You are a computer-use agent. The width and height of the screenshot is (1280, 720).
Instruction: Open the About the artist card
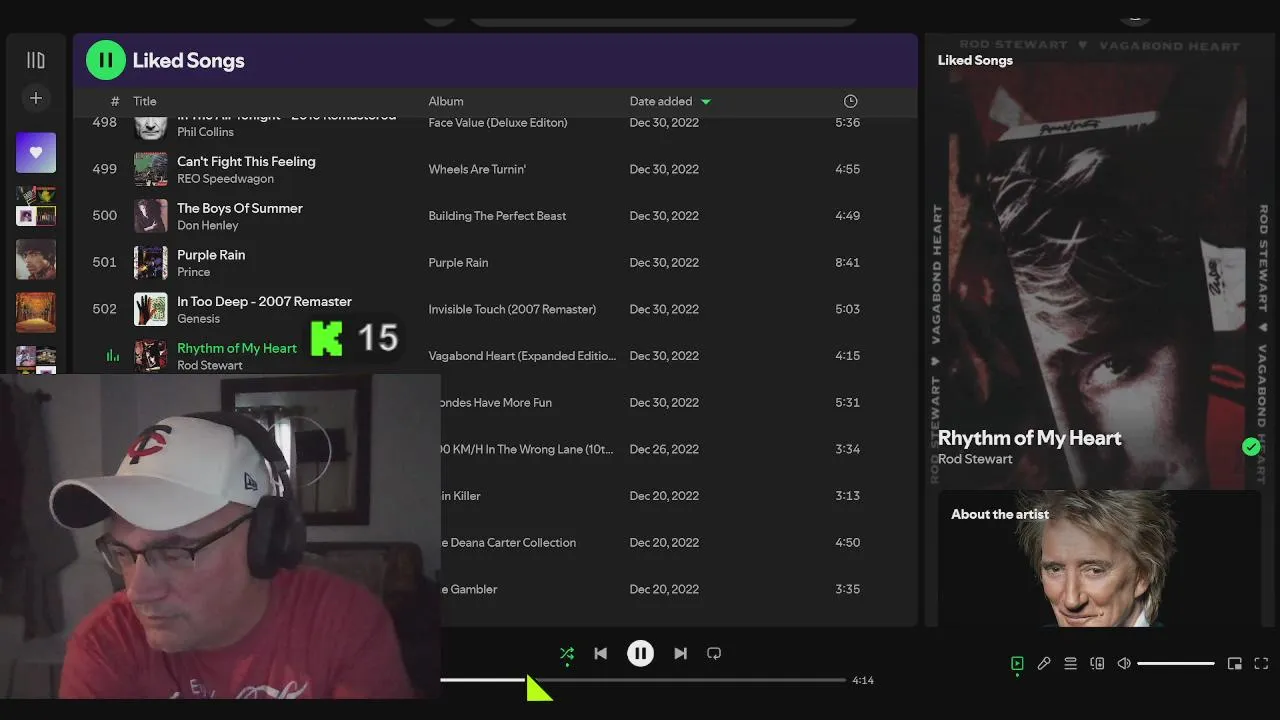coord(1099,558)
